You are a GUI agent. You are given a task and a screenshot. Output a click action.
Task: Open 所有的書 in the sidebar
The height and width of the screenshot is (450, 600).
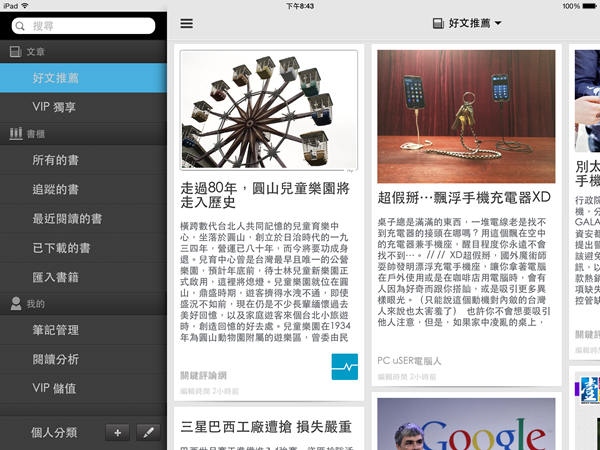tap(83, 160)
